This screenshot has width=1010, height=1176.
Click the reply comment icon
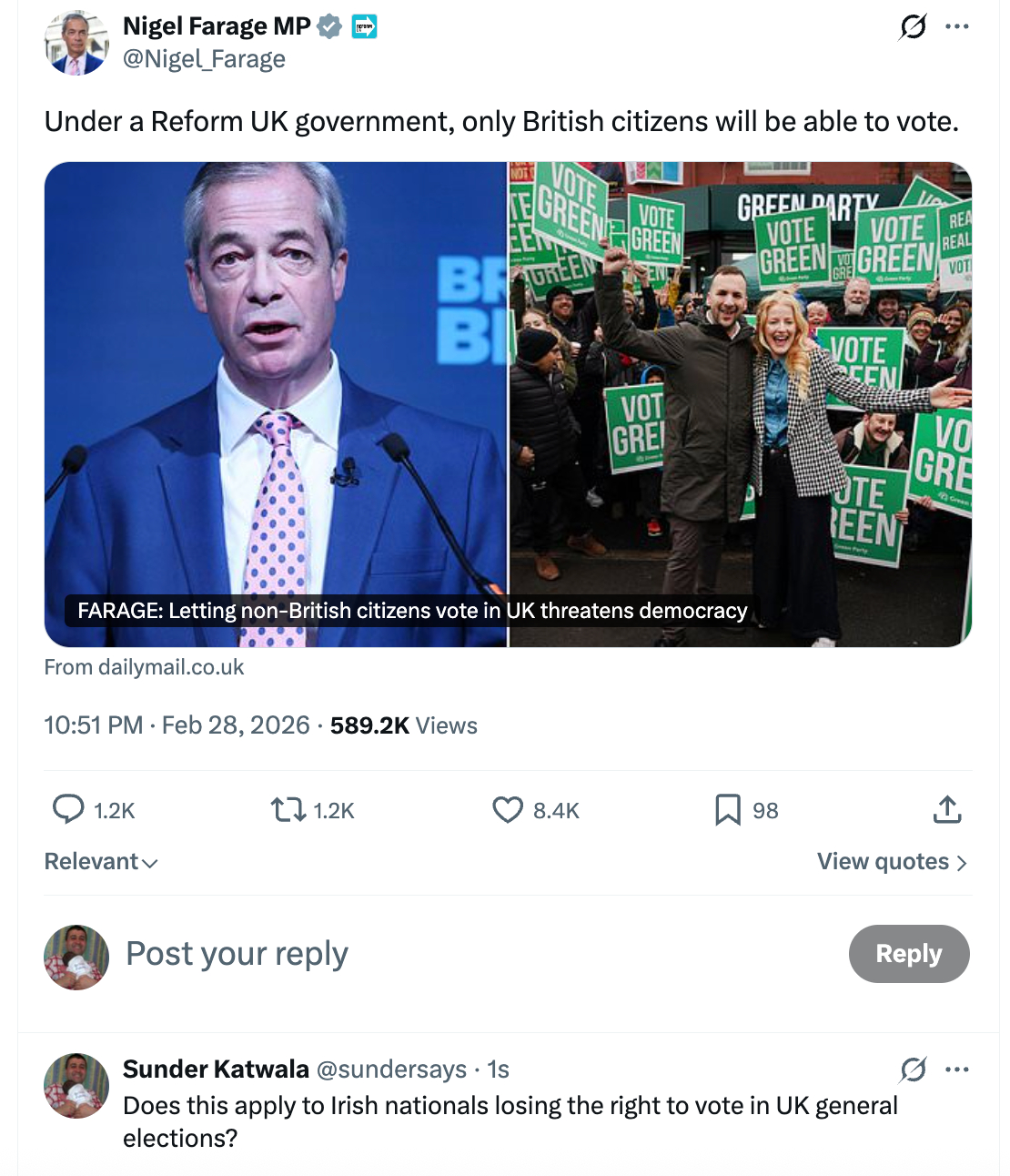pyautogui.click(x=68, y=809)
